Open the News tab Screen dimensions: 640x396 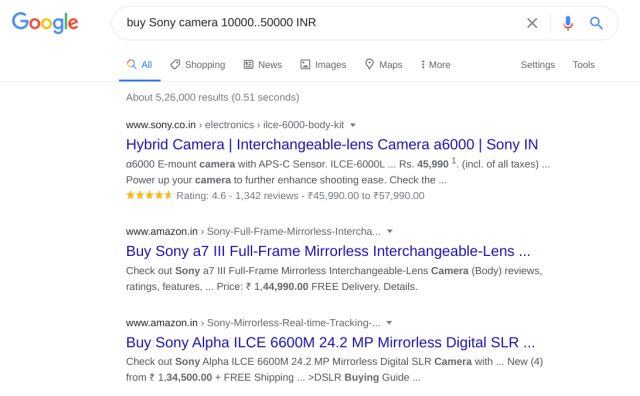pyautogui.click(x=262, y=65)
